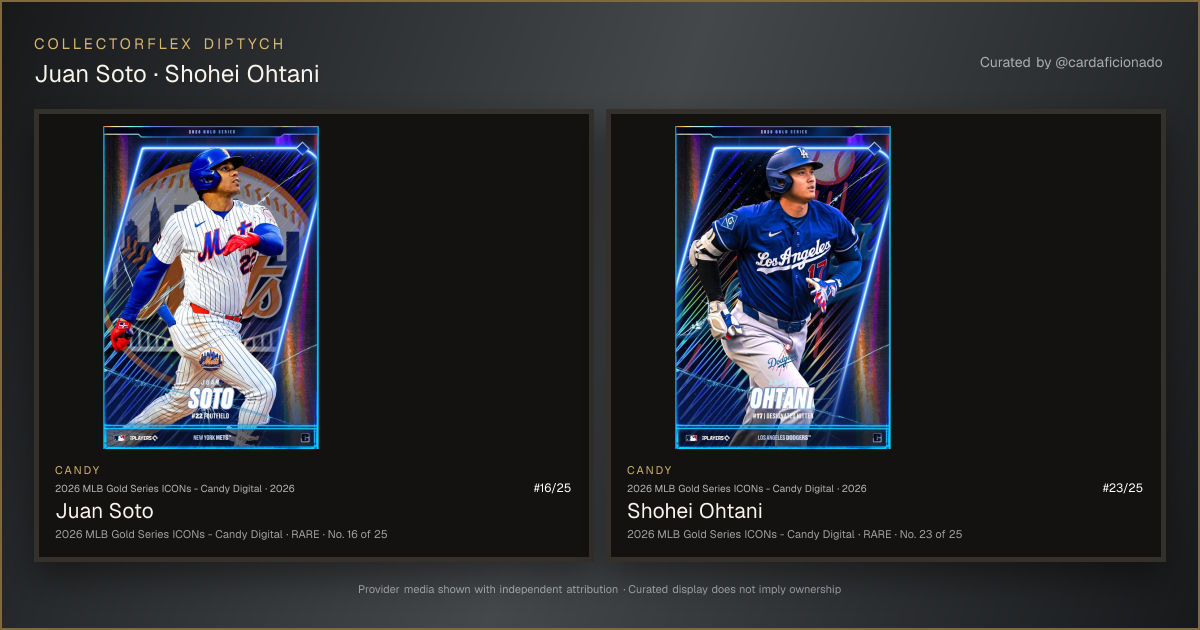The height and width of the screenshot is (630, 1200).
Task: Click 'Curated by @cardaficionado' credit
Action: pos(1071,62)
